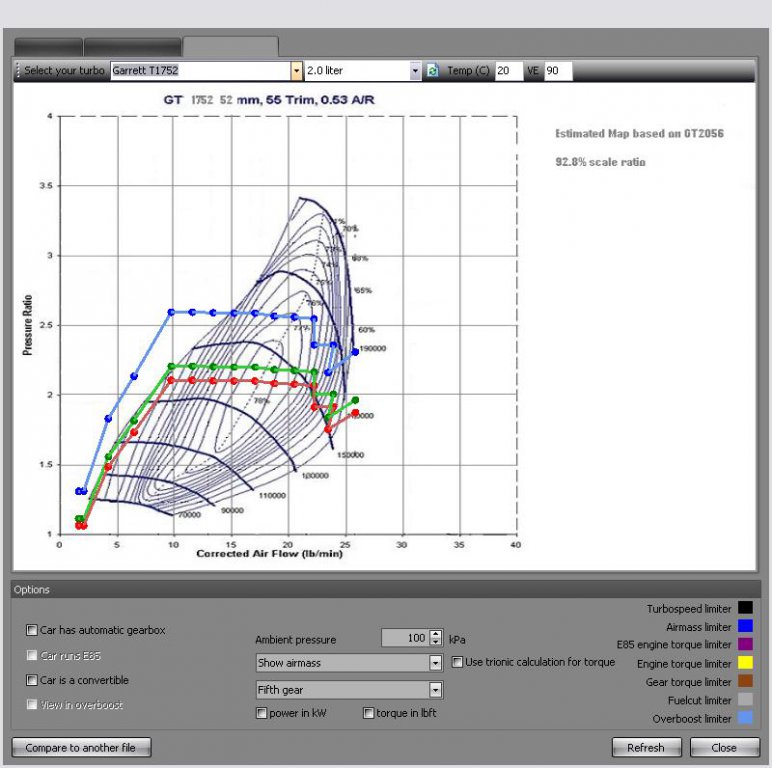Viewport: 772px width, 768px height.
Task: Check 'Use trionic calculation for torque'
Action: tap(457, 662)
